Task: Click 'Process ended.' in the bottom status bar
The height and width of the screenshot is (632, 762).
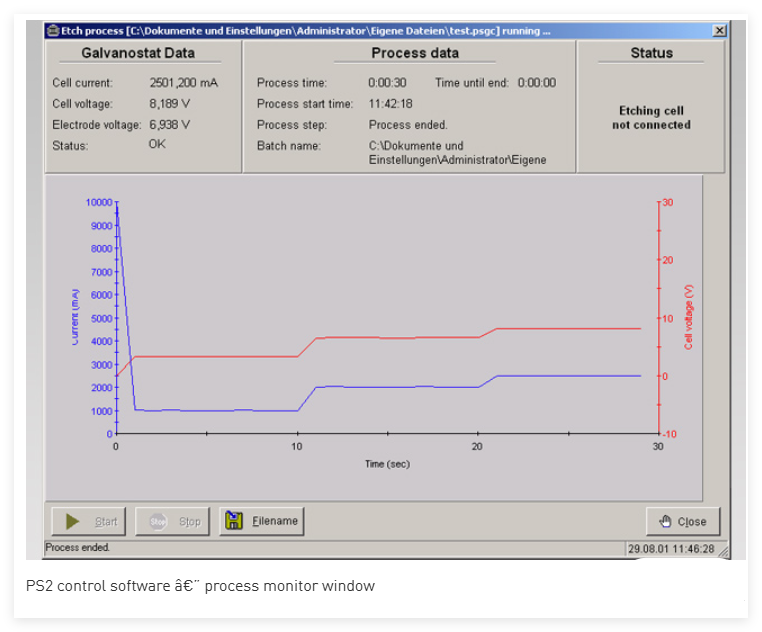Action: click(78, 548)
